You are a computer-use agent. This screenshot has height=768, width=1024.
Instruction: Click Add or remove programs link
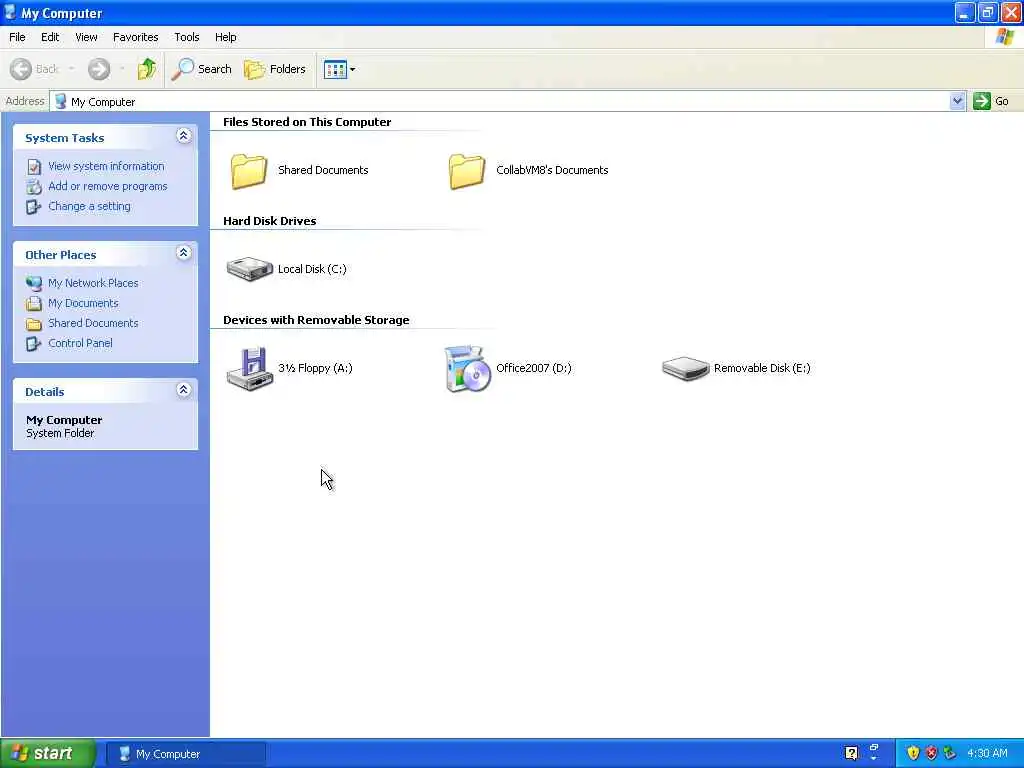(108, 186)
